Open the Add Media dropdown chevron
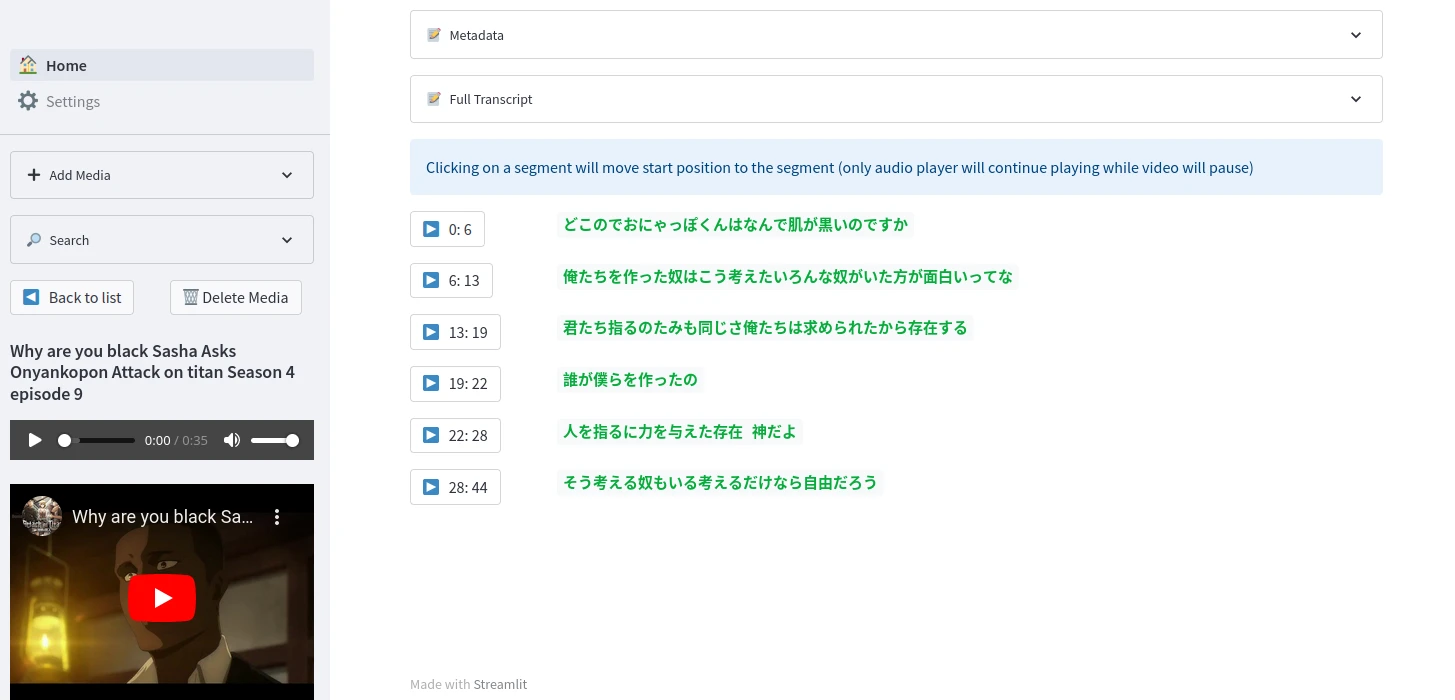The width and height of the screenshot is (1455, 700). click(287, 175)
